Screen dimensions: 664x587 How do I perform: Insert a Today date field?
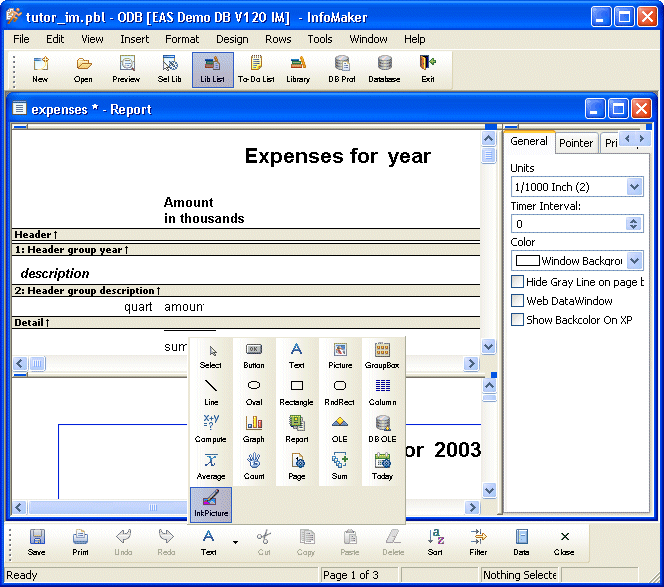(382, 467)
